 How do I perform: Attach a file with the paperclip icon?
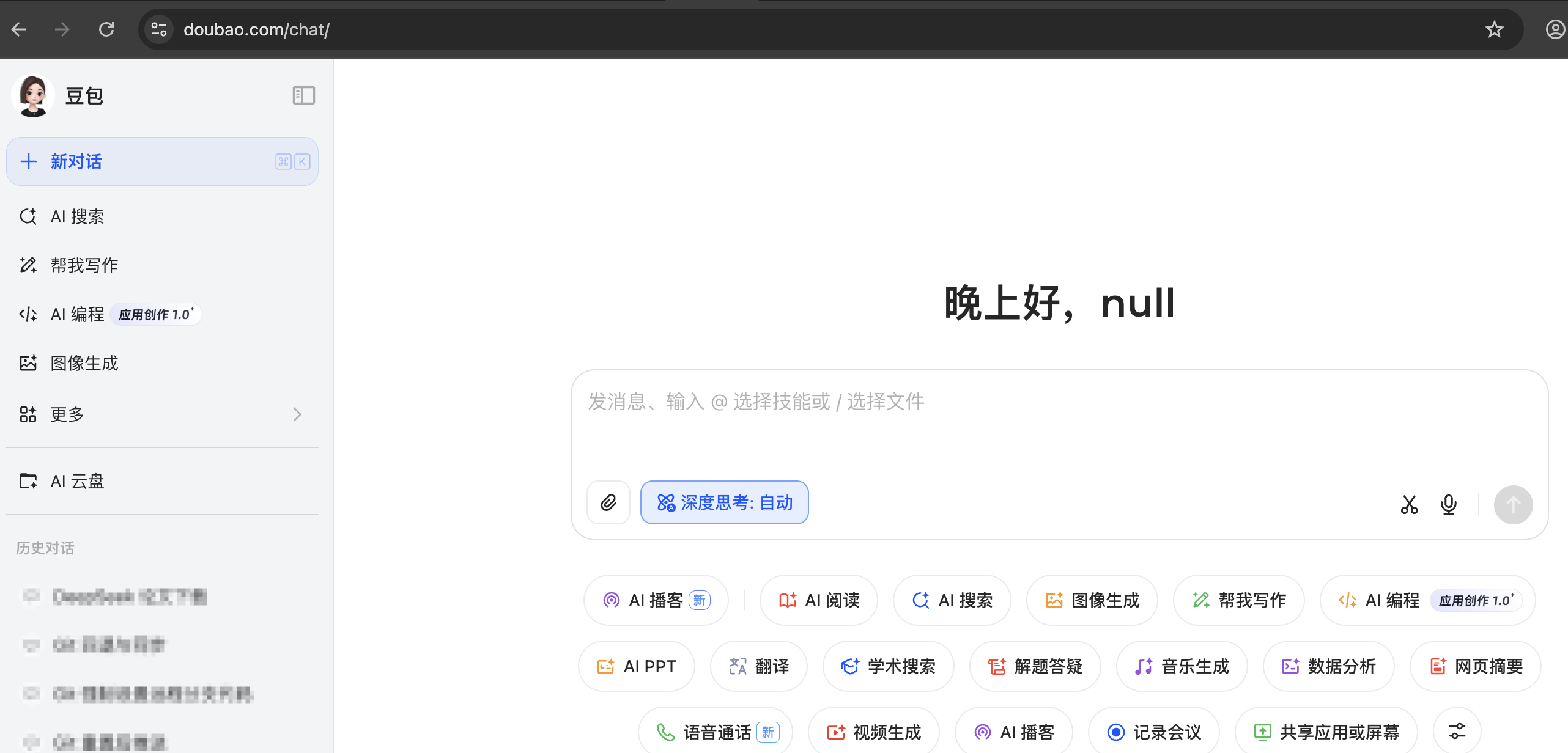(608, 502)
